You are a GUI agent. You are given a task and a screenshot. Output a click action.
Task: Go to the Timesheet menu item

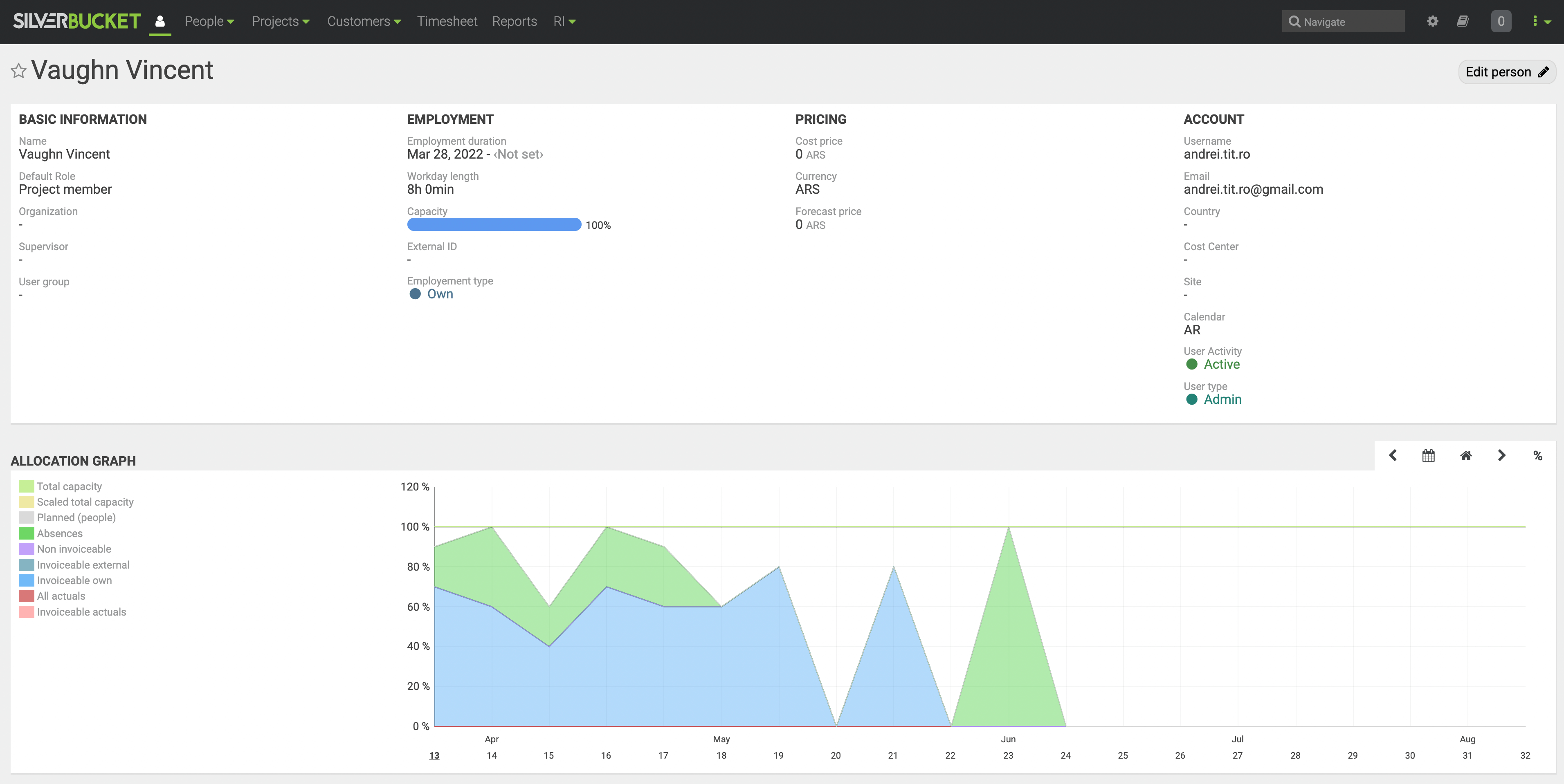pos(447,20)
